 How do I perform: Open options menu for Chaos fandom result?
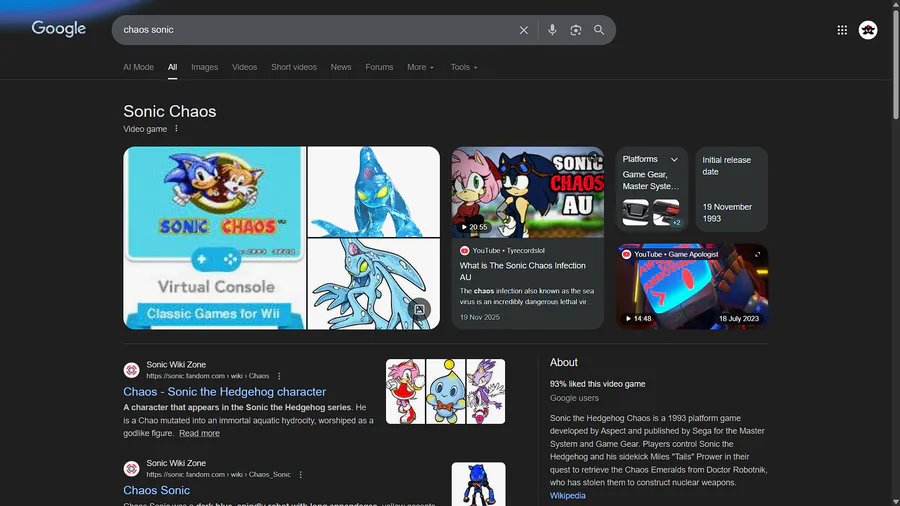(279, 376)
